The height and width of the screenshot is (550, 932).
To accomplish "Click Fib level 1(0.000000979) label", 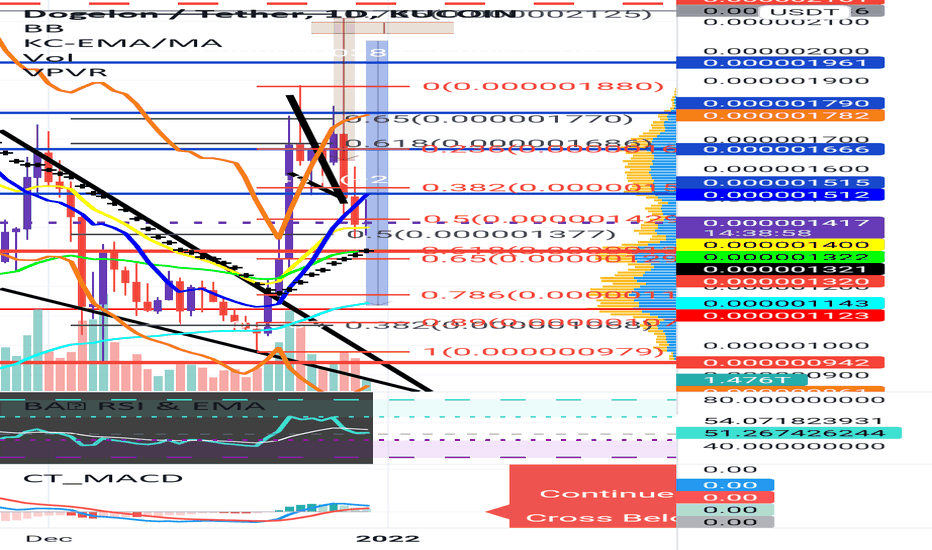I will (543, 352).
